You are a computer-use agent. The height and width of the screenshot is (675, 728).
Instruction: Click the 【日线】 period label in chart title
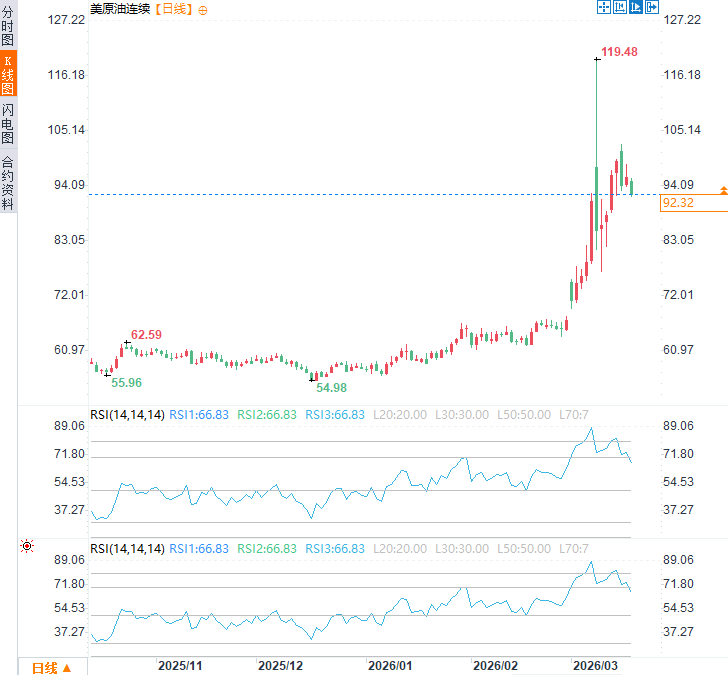pos(174,9)
